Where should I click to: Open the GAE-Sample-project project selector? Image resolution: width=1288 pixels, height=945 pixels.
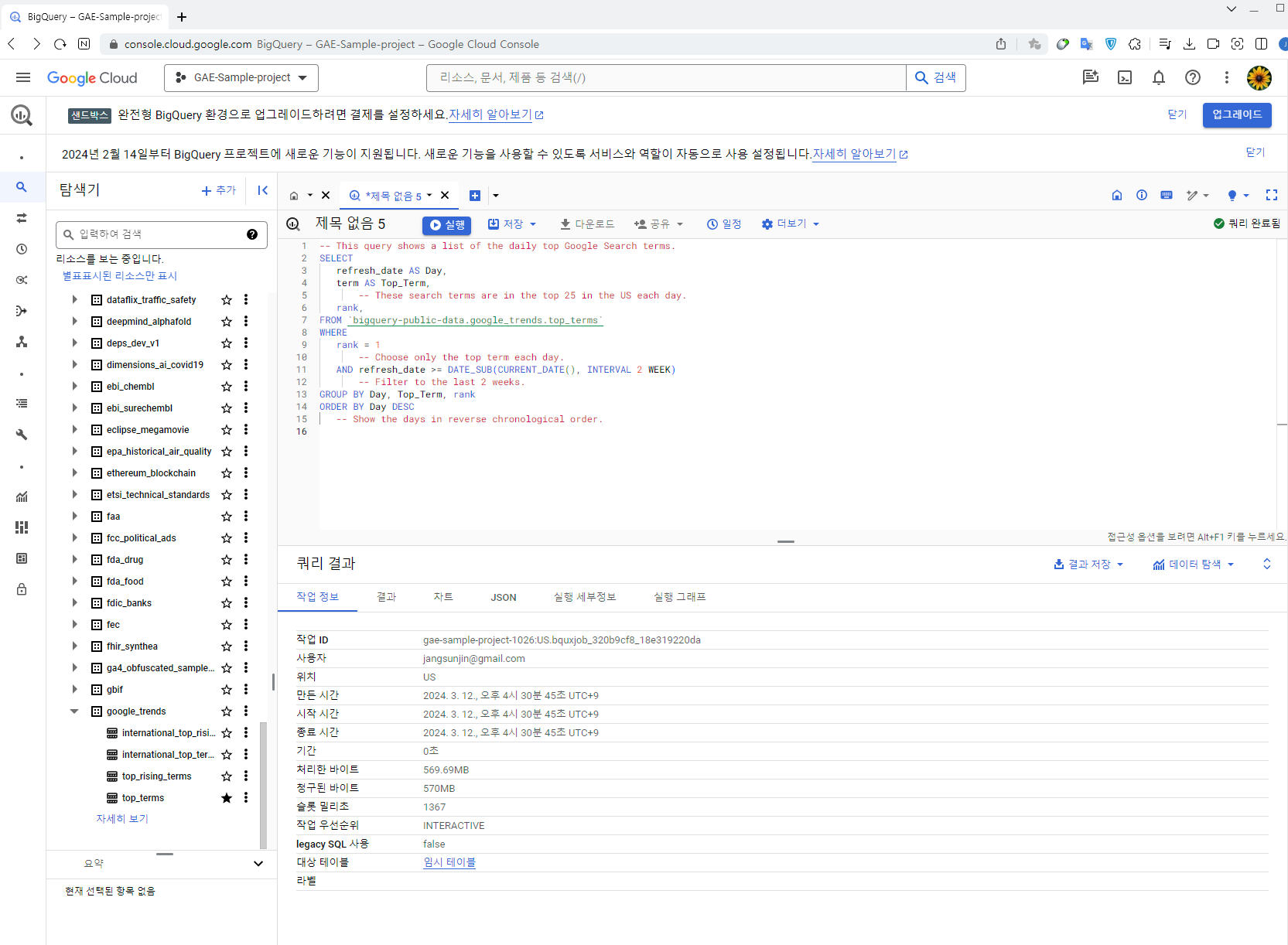click(x=241, y=78)
